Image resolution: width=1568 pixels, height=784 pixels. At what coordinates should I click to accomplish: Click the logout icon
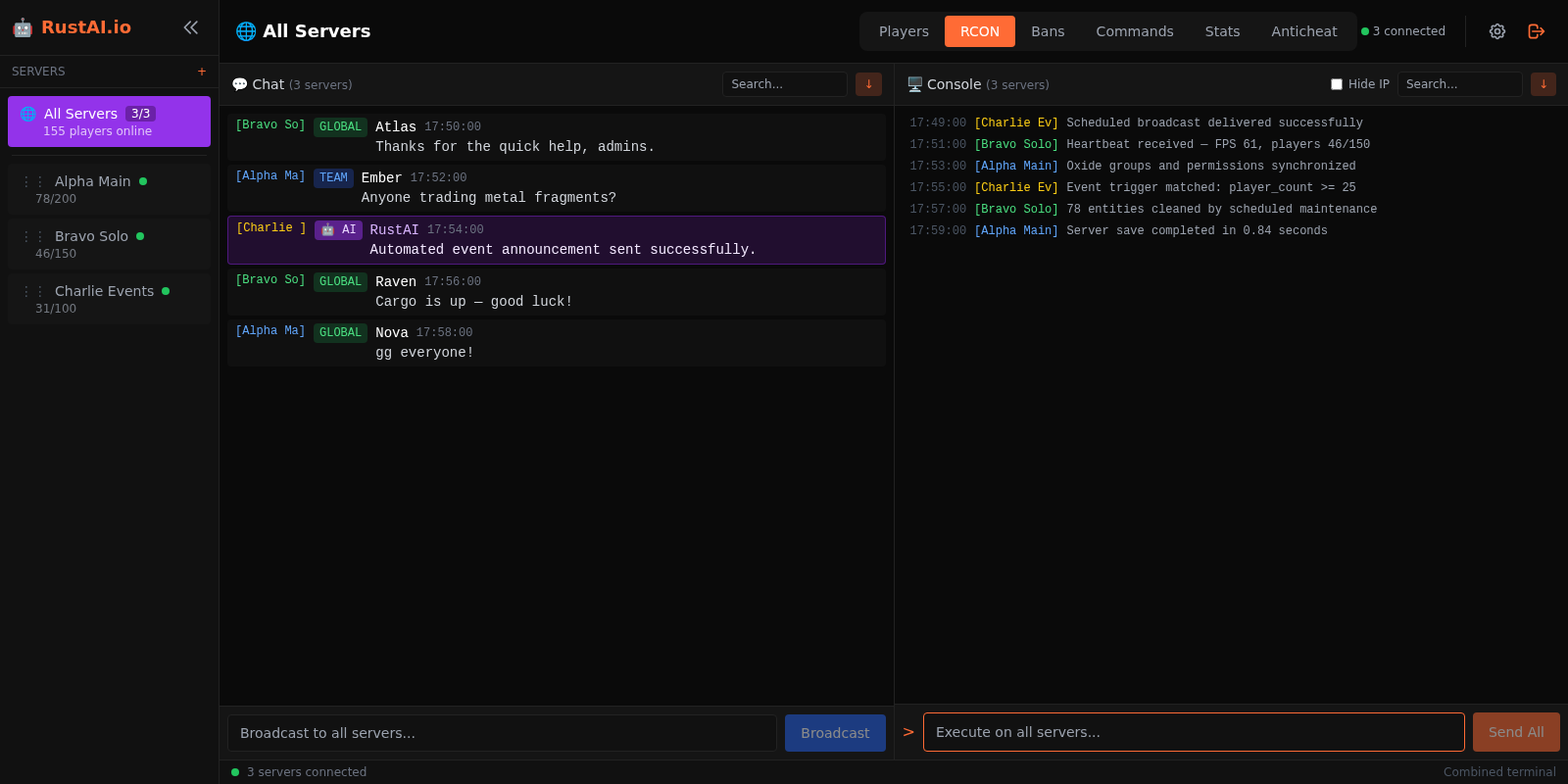[1537, 31]
